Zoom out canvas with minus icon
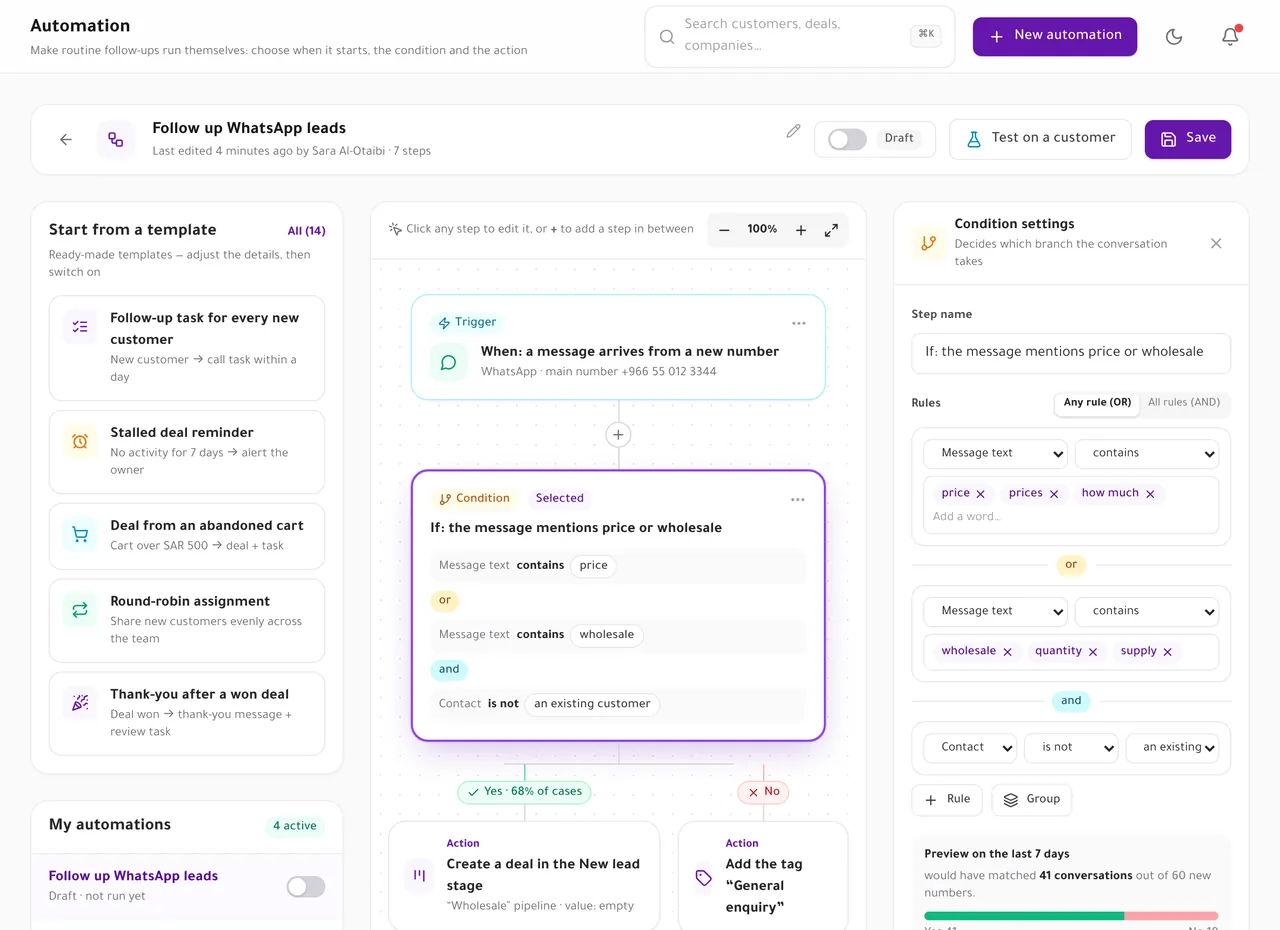 (x=724, y=230)
